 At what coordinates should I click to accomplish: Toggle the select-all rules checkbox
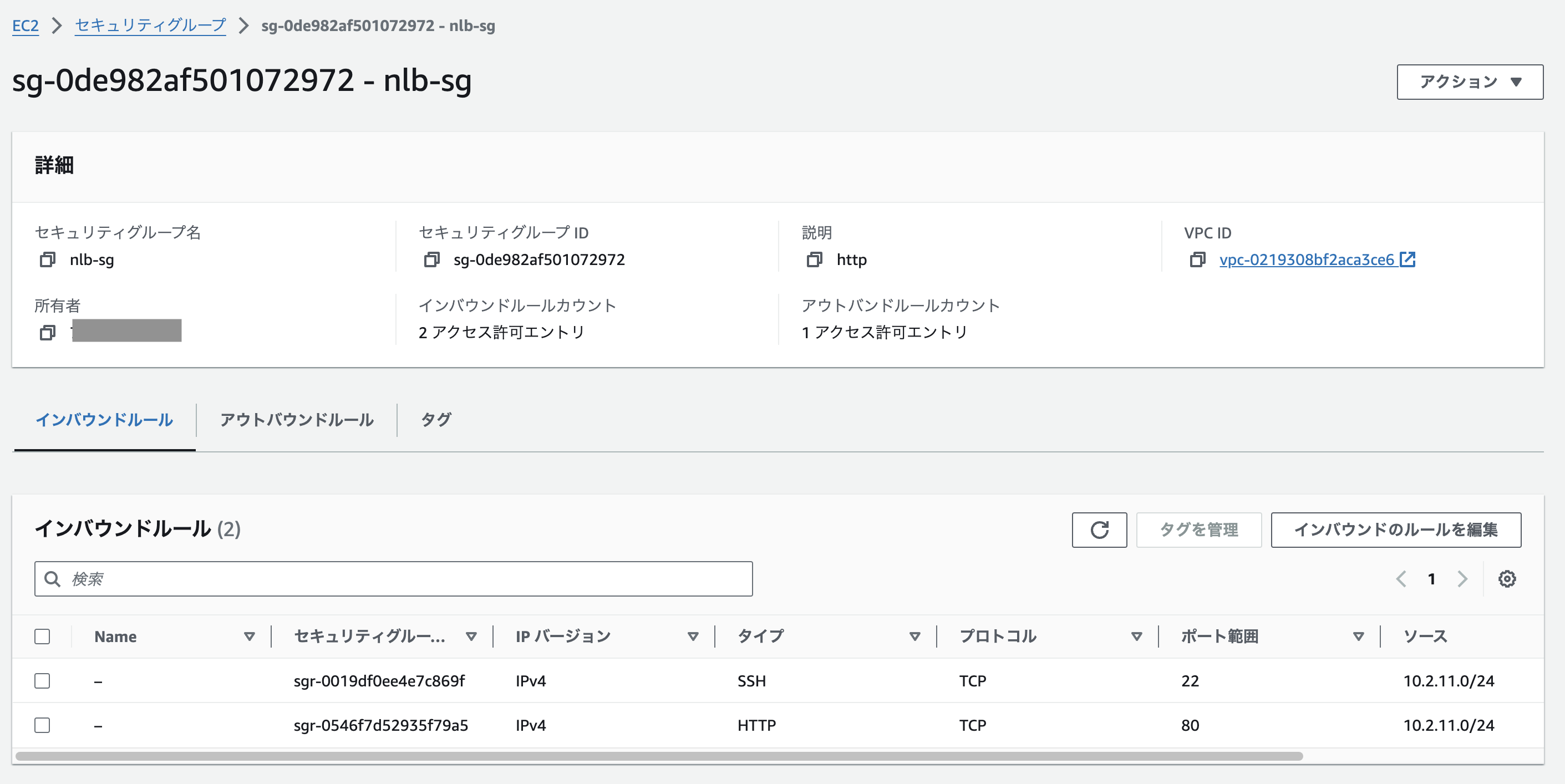click(42, 637)
